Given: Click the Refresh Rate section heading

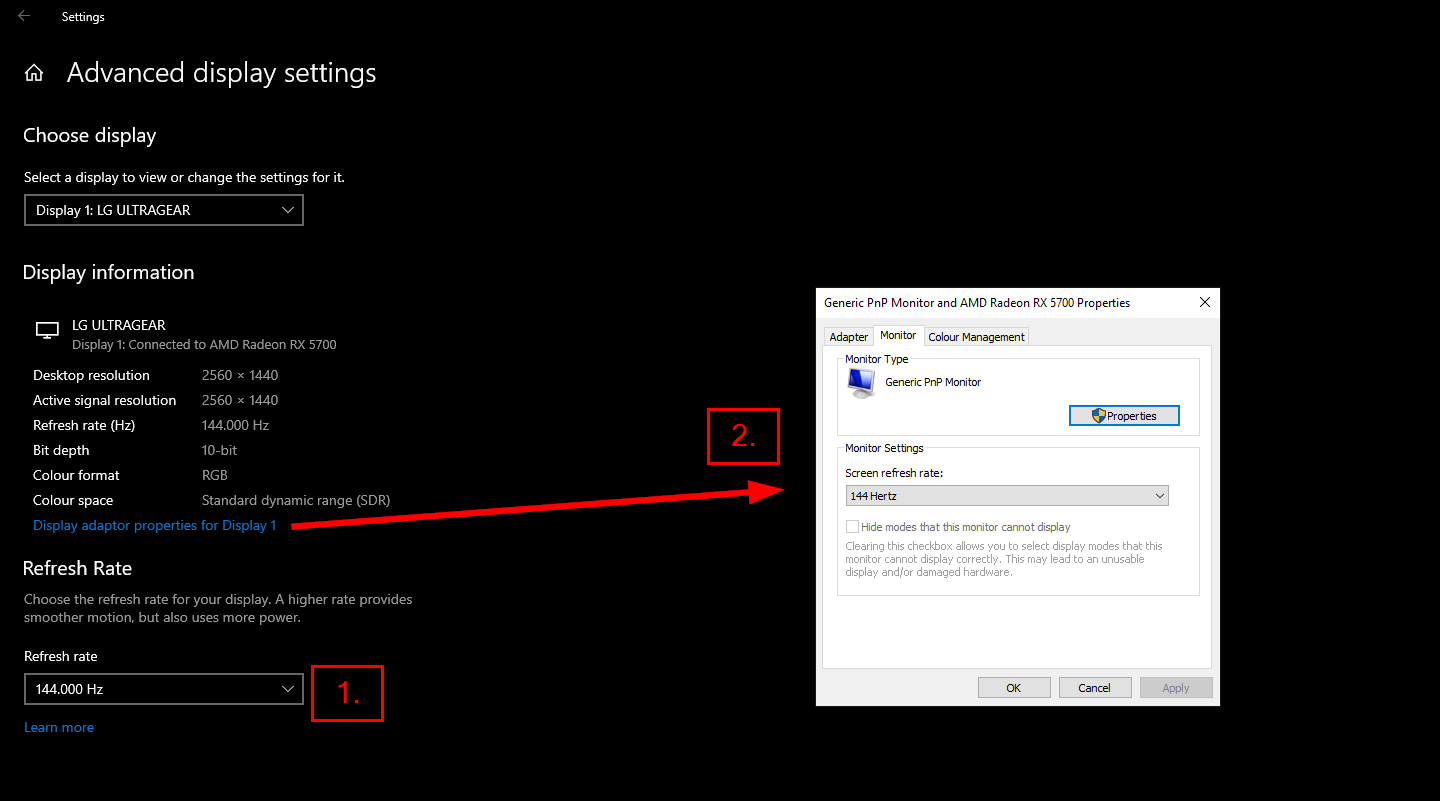Looking at the screenshot, I should [78, 568].
